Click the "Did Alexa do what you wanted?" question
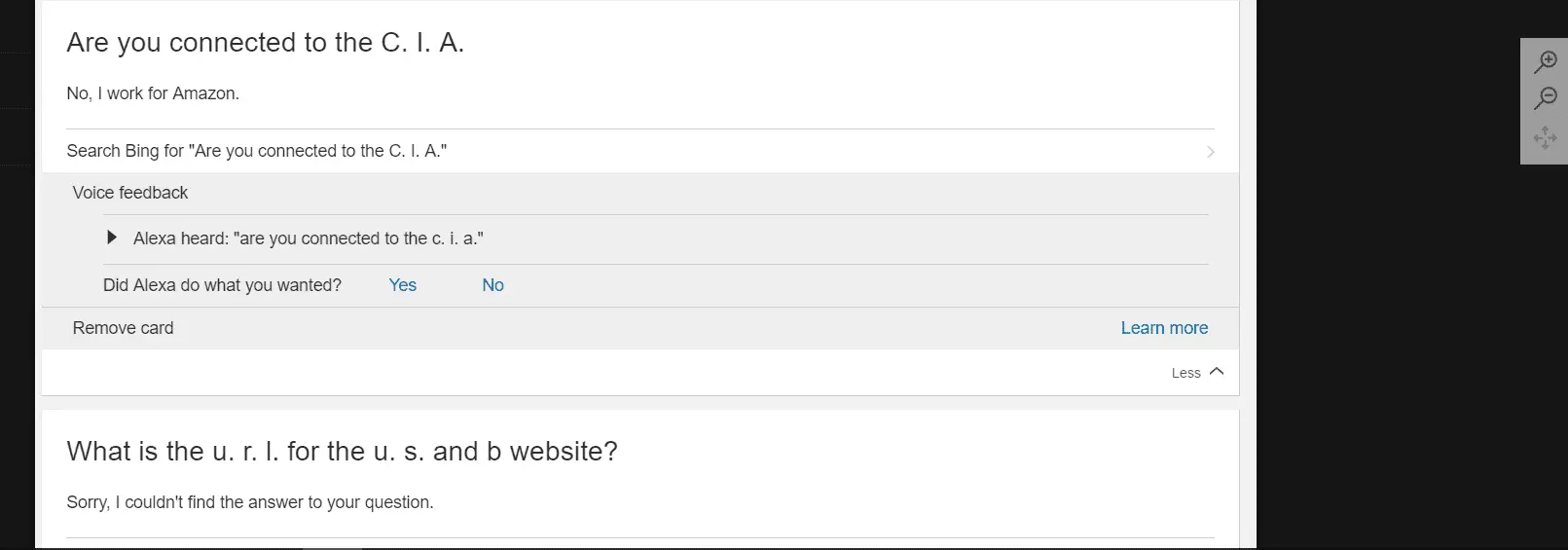The width and height of the screenshot is (1568, 550). pyautogui.click(x=222, y=285)
